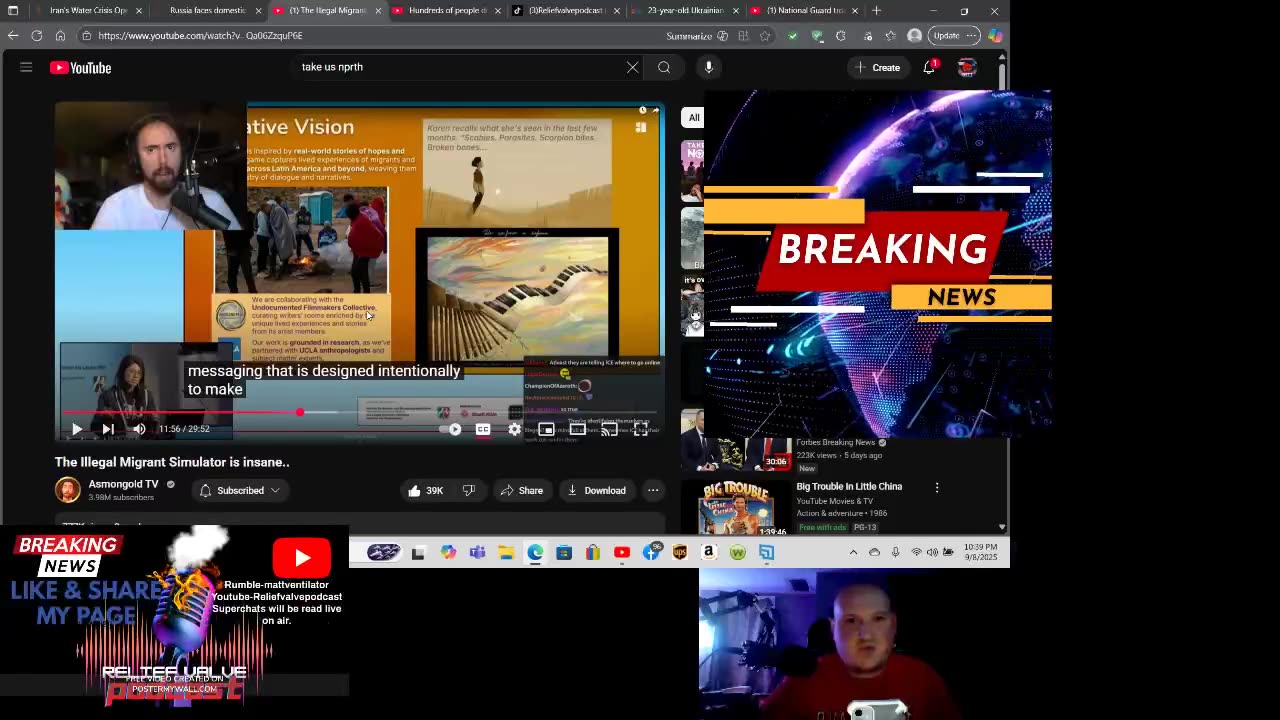Open the Asmongold TV channel avatar
The width and height of the screenshot is (1280, 720).
pos(67,490)
